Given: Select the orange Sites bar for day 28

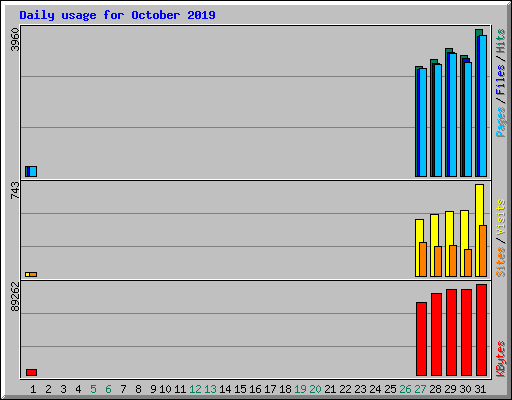Looking at the screenshot, I should coord(438,262).
